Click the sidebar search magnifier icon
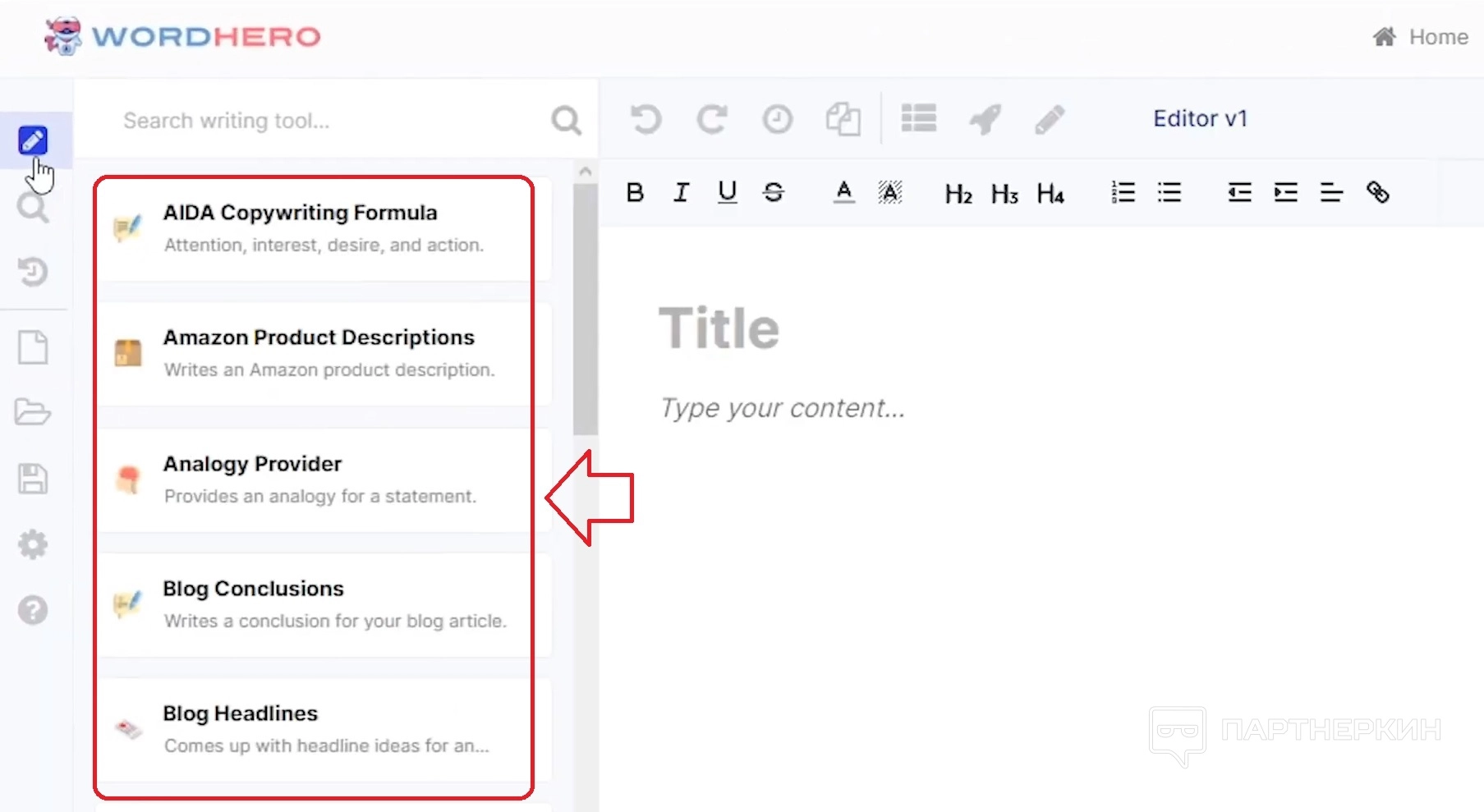This screenshot has width=1484, height=812. click(x=33, y=208)
